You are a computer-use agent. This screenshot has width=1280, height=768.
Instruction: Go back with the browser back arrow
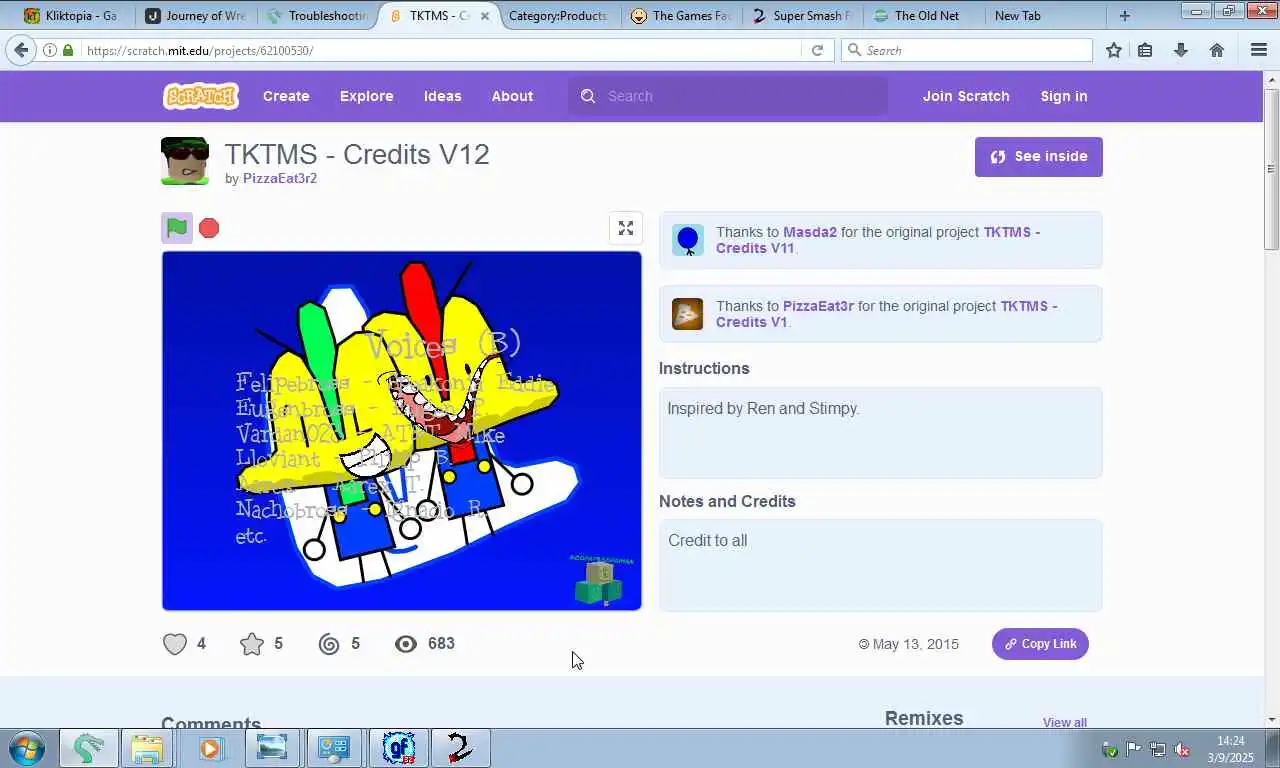tap(22, 50)
